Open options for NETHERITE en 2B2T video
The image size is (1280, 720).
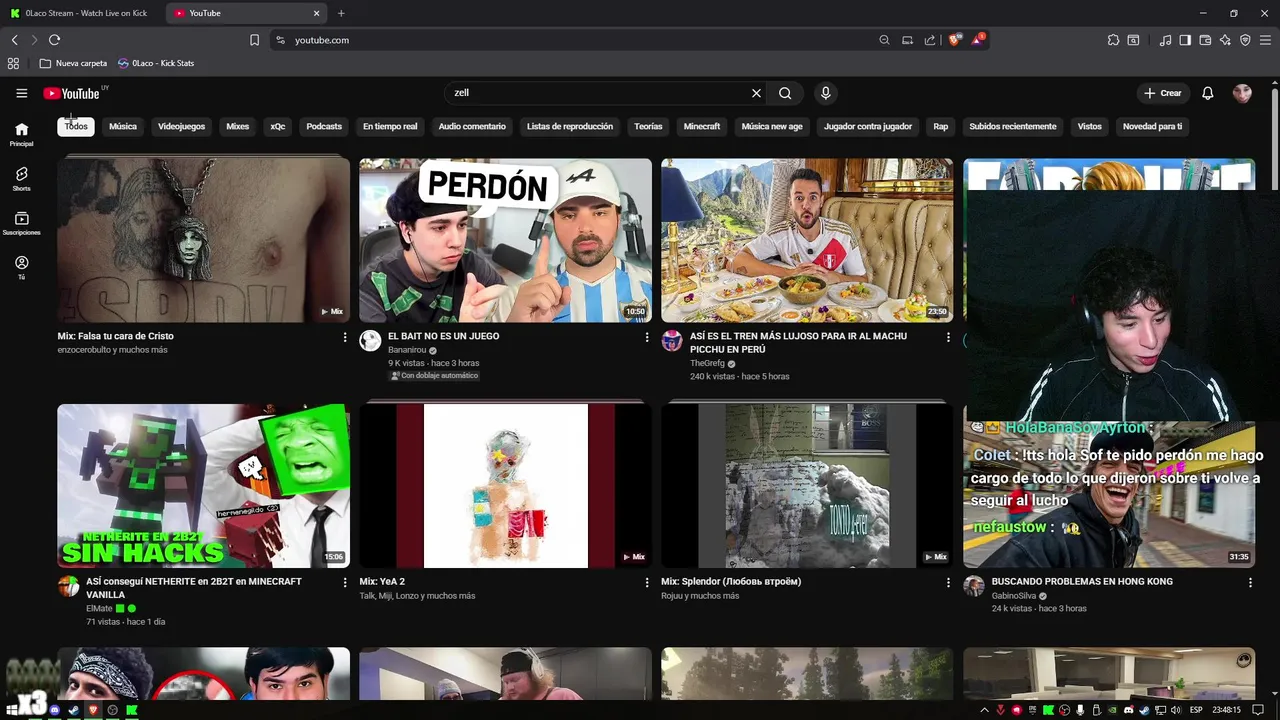345,582
